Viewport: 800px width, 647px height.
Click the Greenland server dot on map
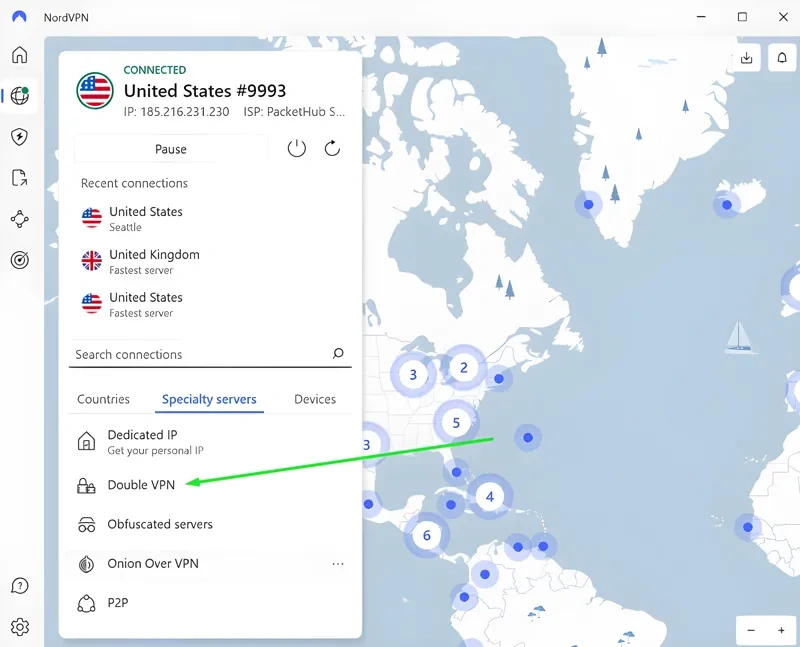pos(588,204)
